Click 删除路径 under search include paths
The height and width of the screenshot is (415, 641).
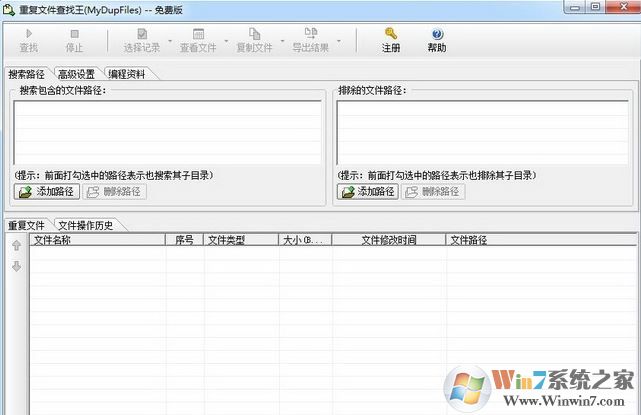114,192
